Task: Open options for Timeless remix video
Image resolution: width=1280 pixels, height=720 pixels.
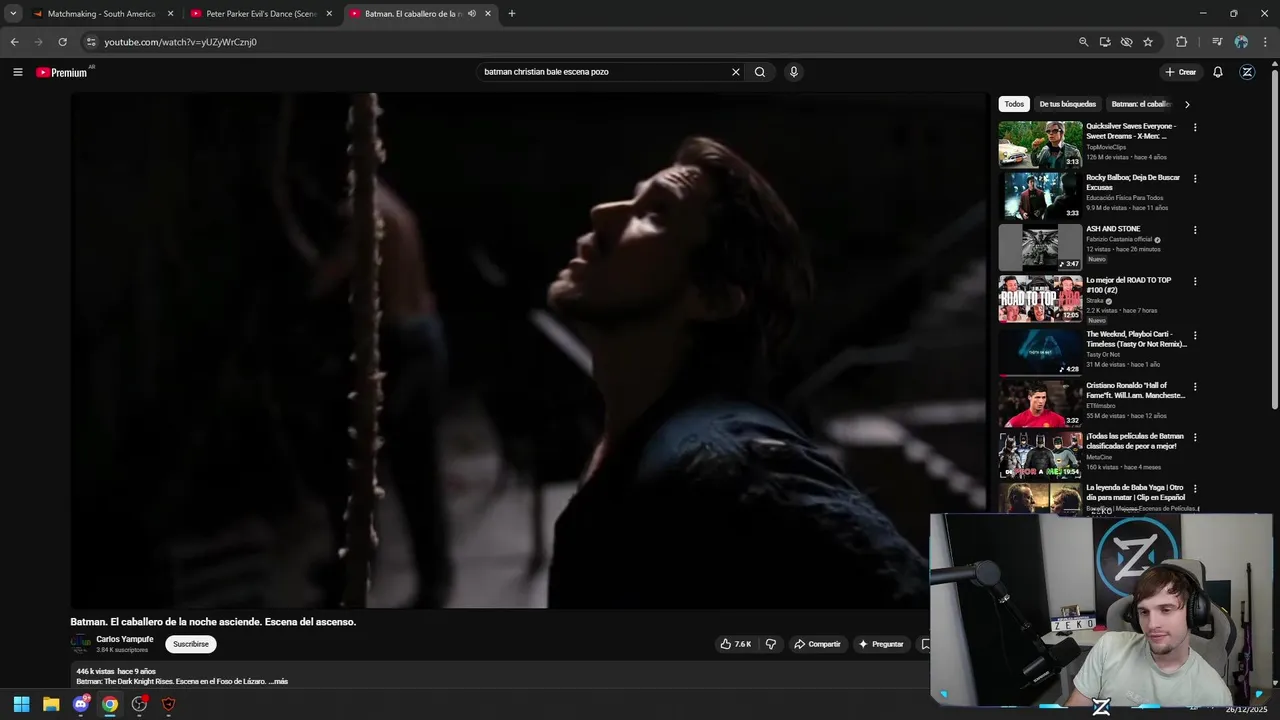Action: [x=1195, y=335]
